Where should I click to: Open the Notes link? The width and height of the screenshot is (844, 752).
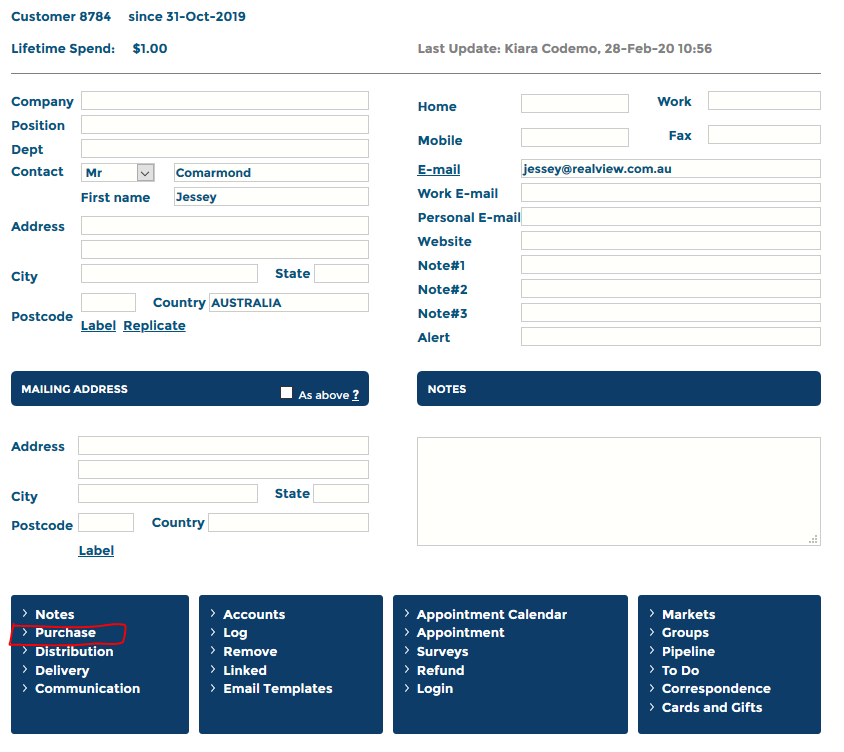click(x=54, y=614)
